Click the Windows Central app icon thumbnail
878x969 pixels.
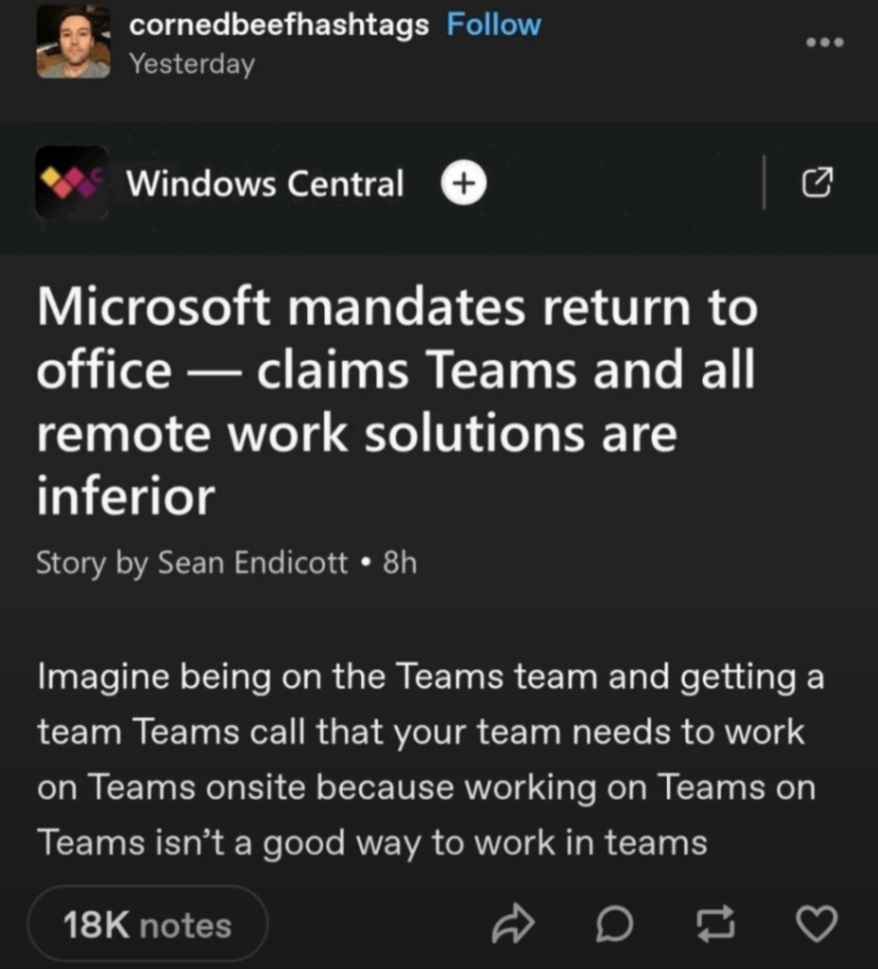click(x=73, y=183)
